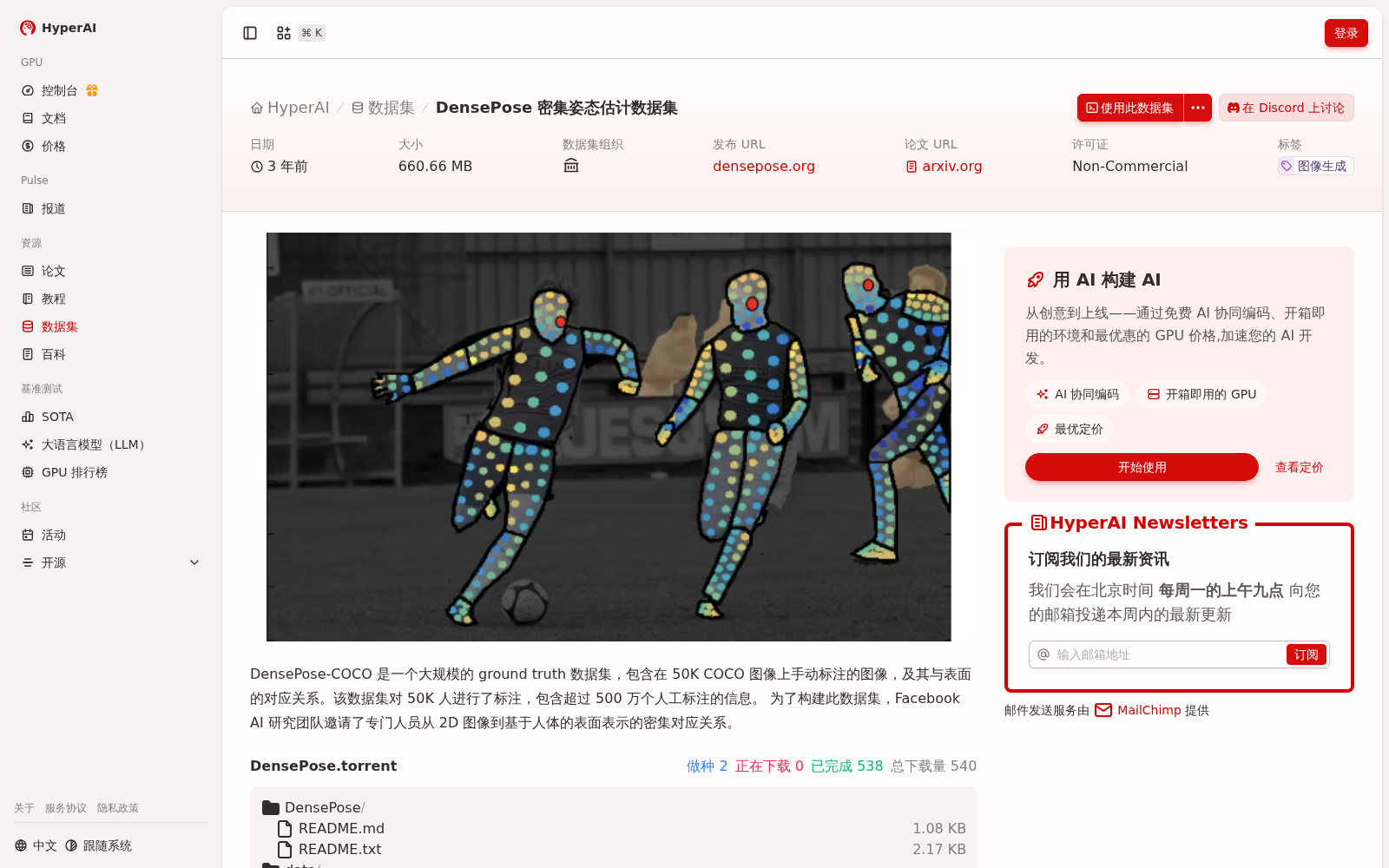Click the 登录 login button
The width and height of the screenshot is (1389, 868).
point(1346,33)
